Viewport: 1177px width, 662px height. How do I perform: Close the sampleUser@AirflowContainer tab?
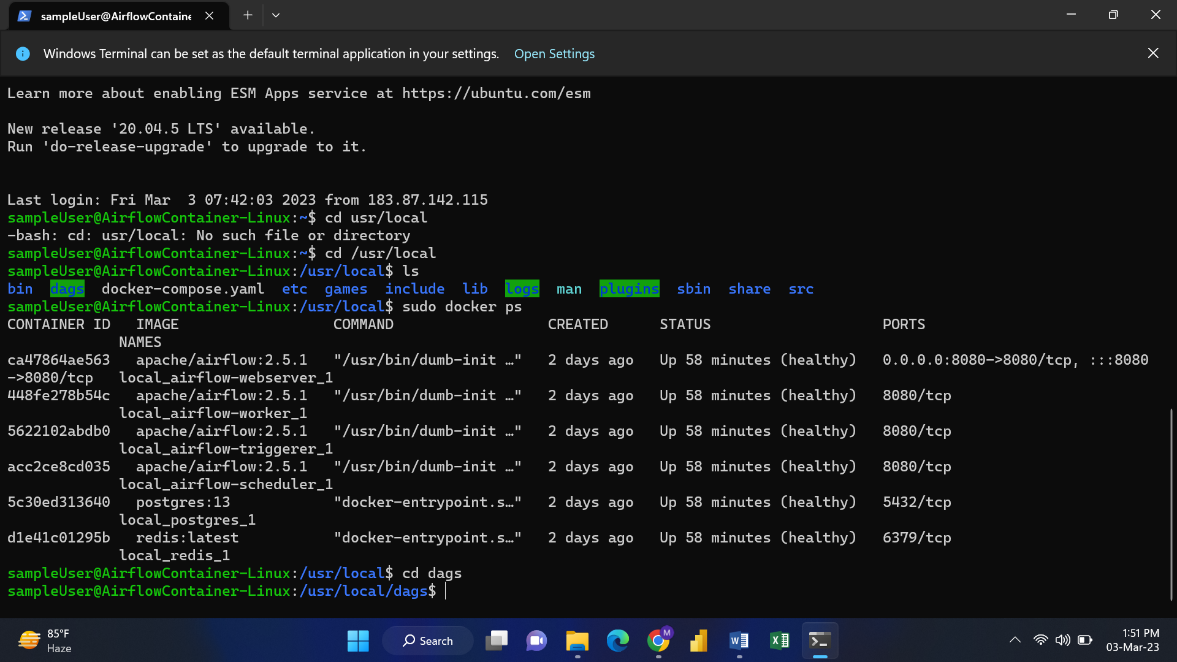(x=209, y=16)
